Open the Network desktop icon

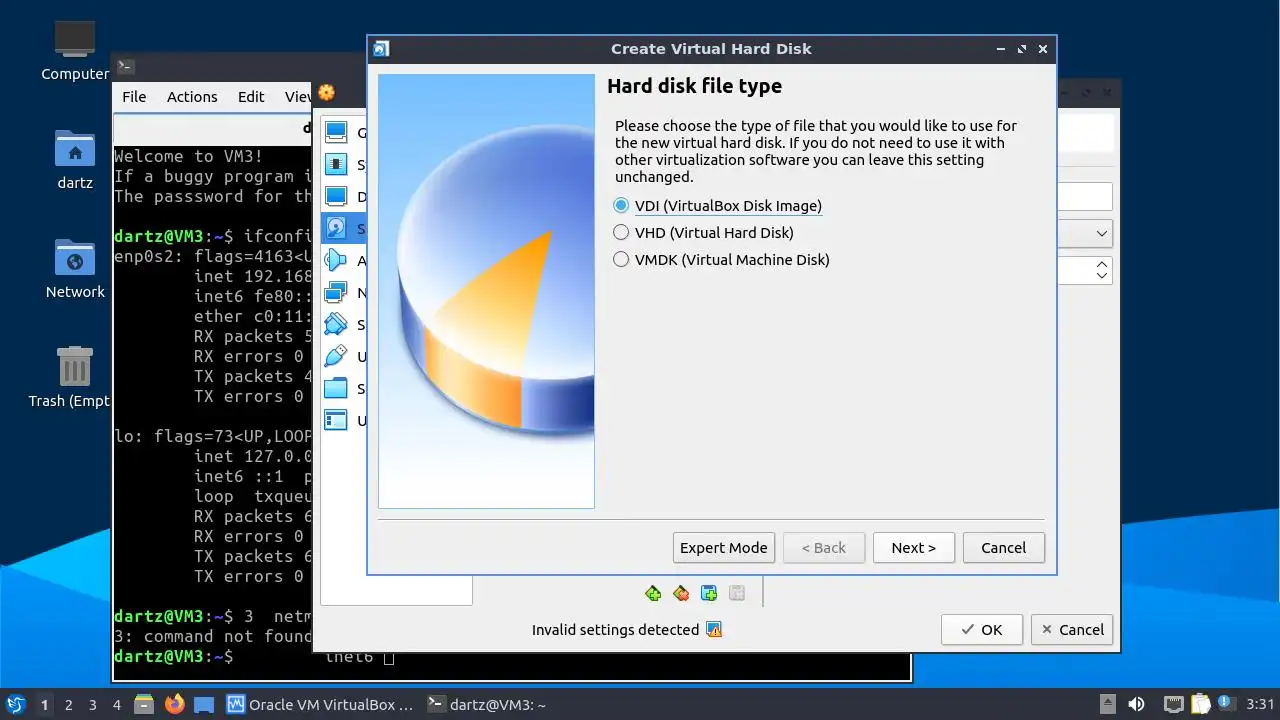point(75,268)
